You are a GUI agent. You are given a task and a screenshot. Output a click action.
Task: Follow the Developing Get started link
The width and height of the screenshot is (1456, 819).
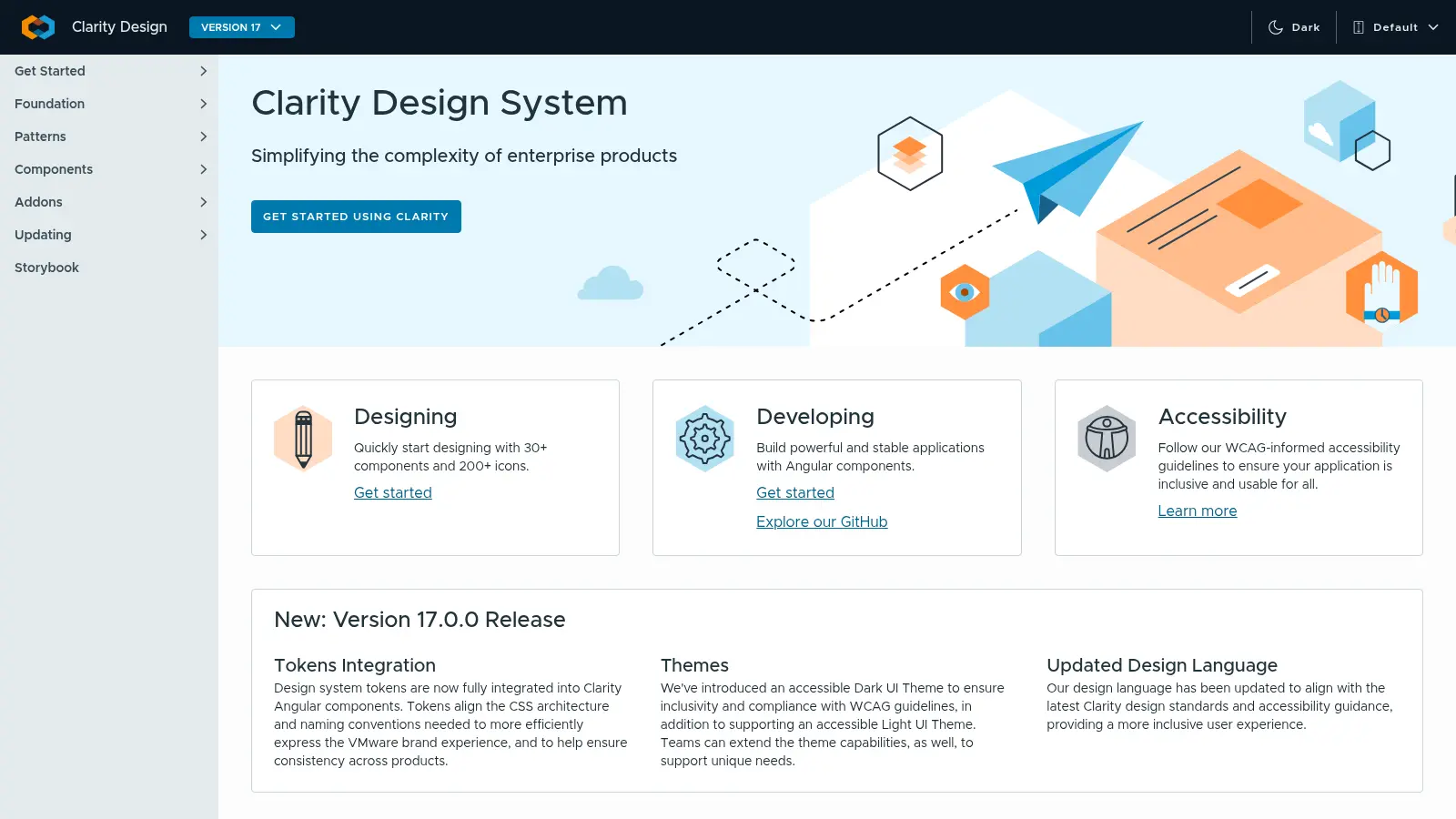pos(795,493)
